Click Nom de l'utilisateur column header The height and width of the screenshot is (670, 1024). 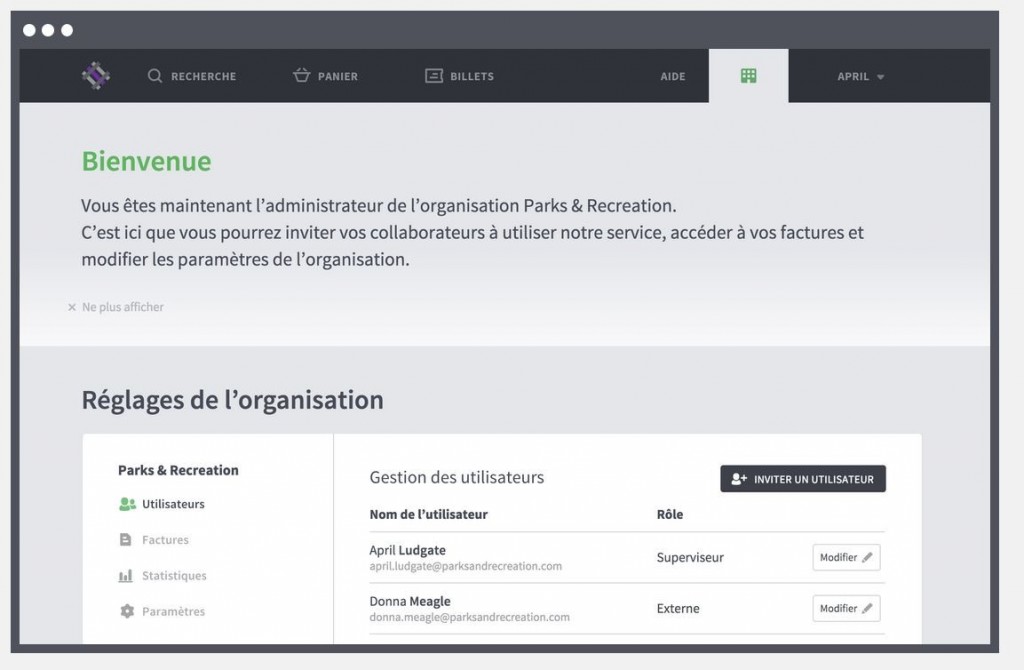pos(428,515)
